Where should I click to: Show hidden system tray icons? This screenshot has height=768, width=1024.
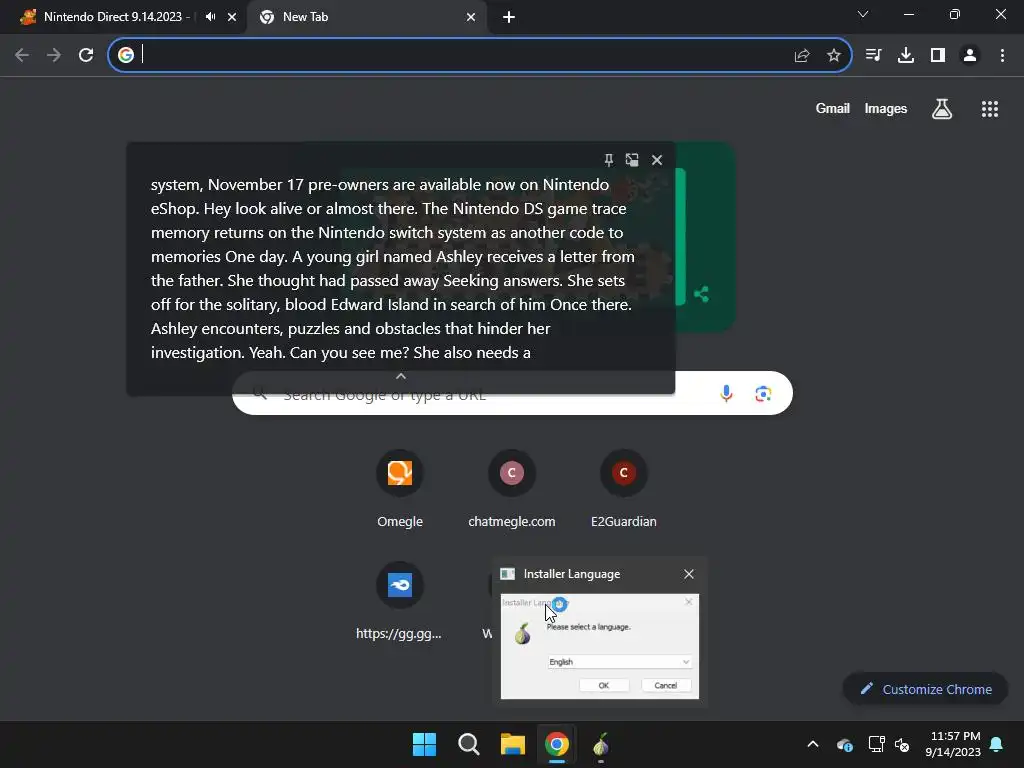pos(813,744)
